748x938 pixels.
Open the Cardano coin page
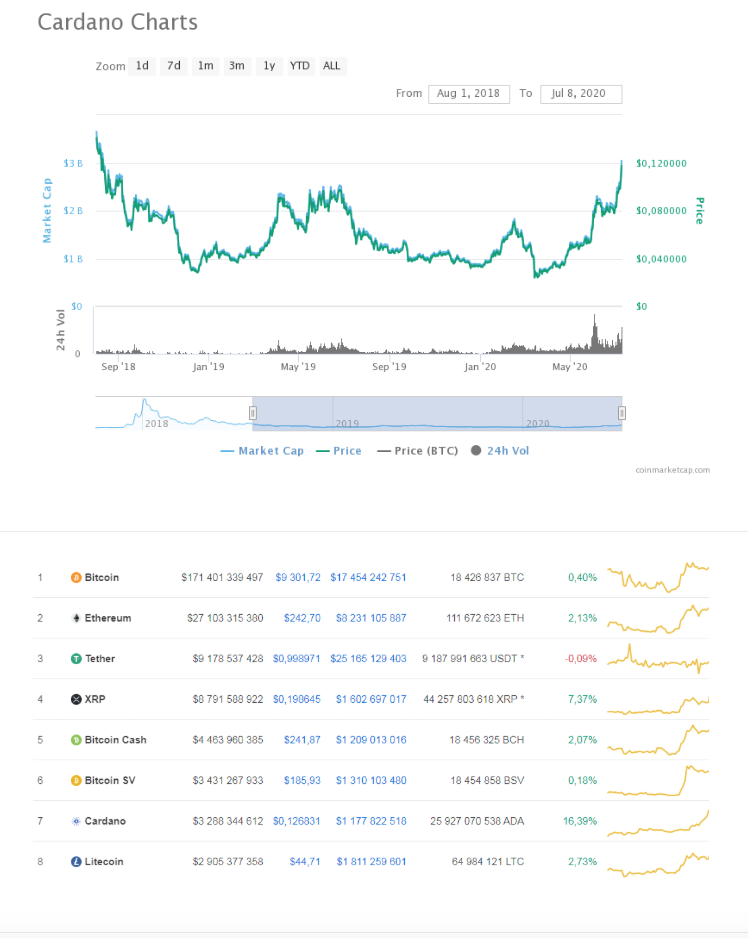click(105, 821)
